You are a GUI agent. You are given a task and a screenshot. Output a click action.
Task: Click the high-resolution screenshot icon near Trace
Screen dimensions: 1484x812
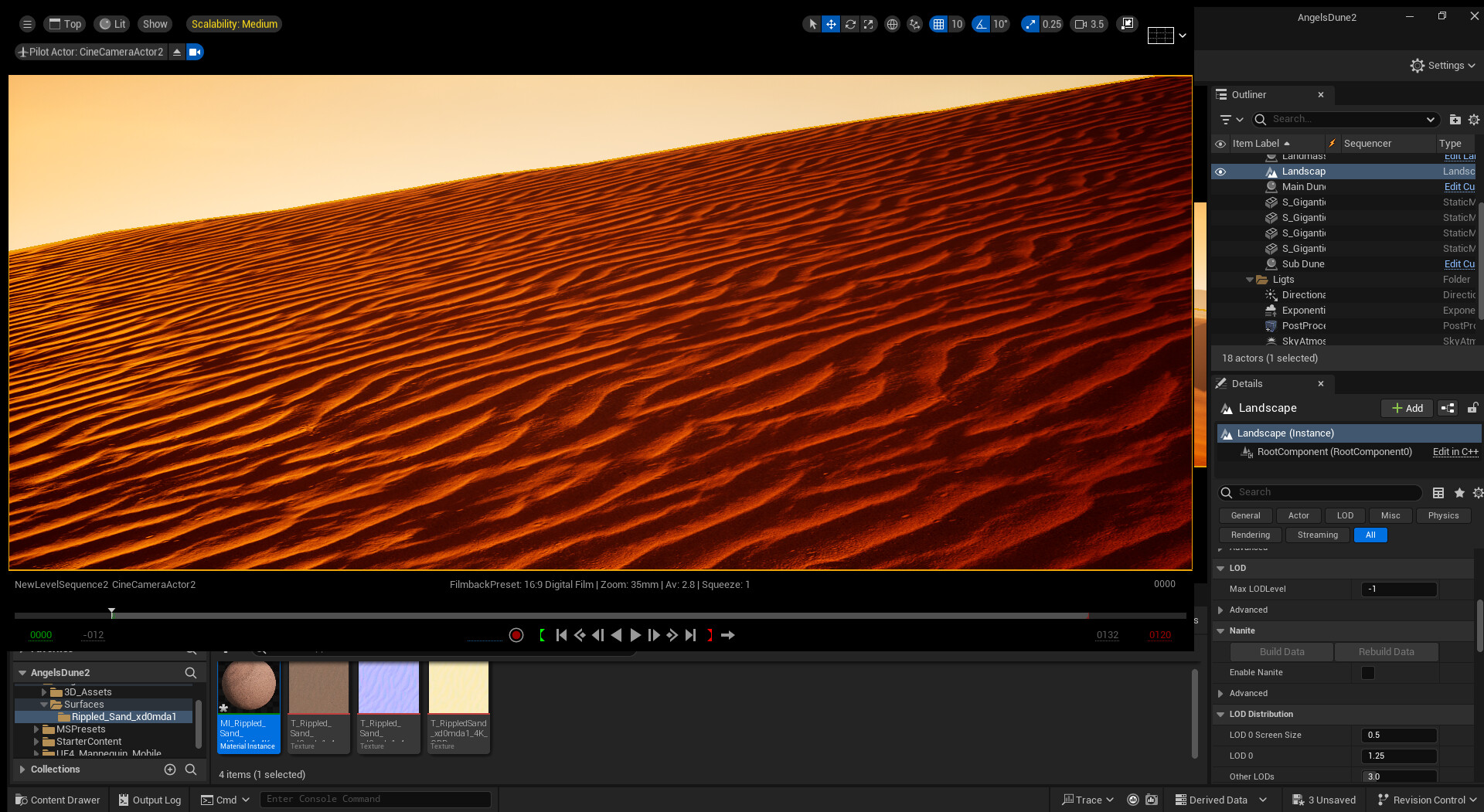click(x=1152, y=800)
